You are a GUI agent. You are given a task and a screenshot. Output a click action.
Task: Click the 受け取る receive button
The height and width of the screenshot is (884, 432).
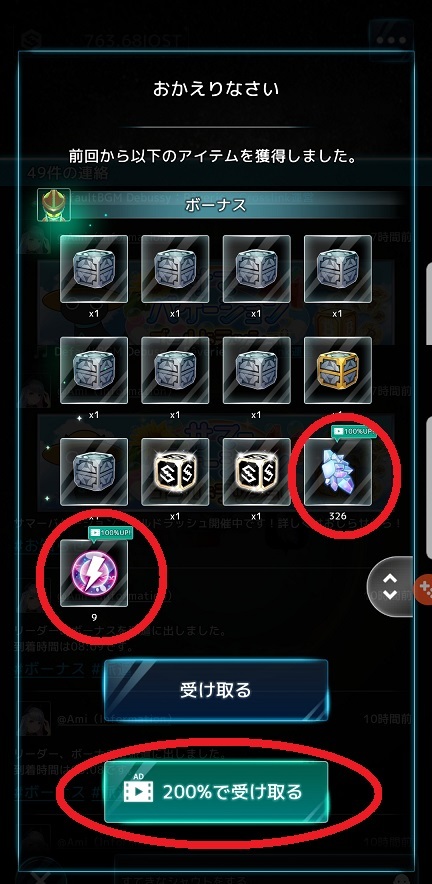pyautogui.click(x=215, y=691)
